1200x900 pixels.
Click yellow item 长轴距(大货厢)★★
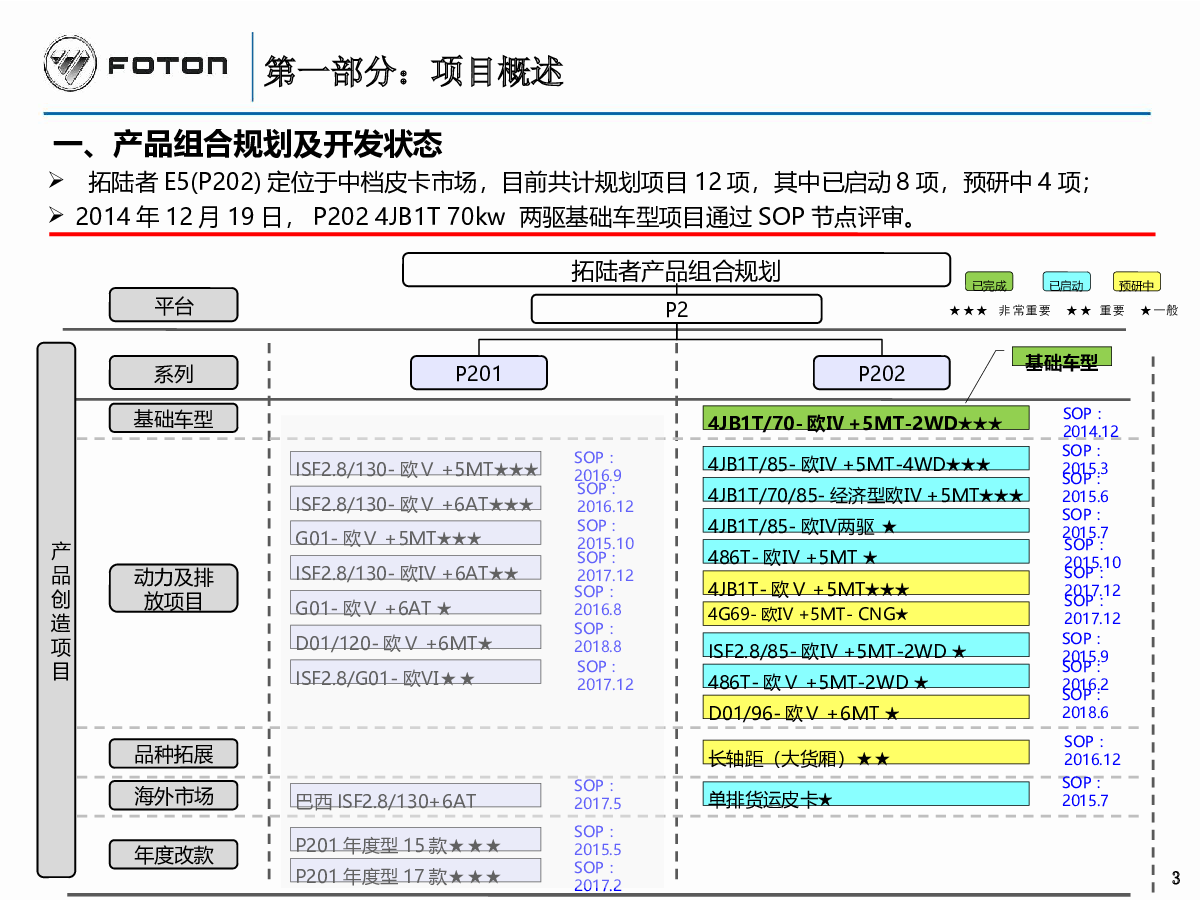click(x=867, y=753)
